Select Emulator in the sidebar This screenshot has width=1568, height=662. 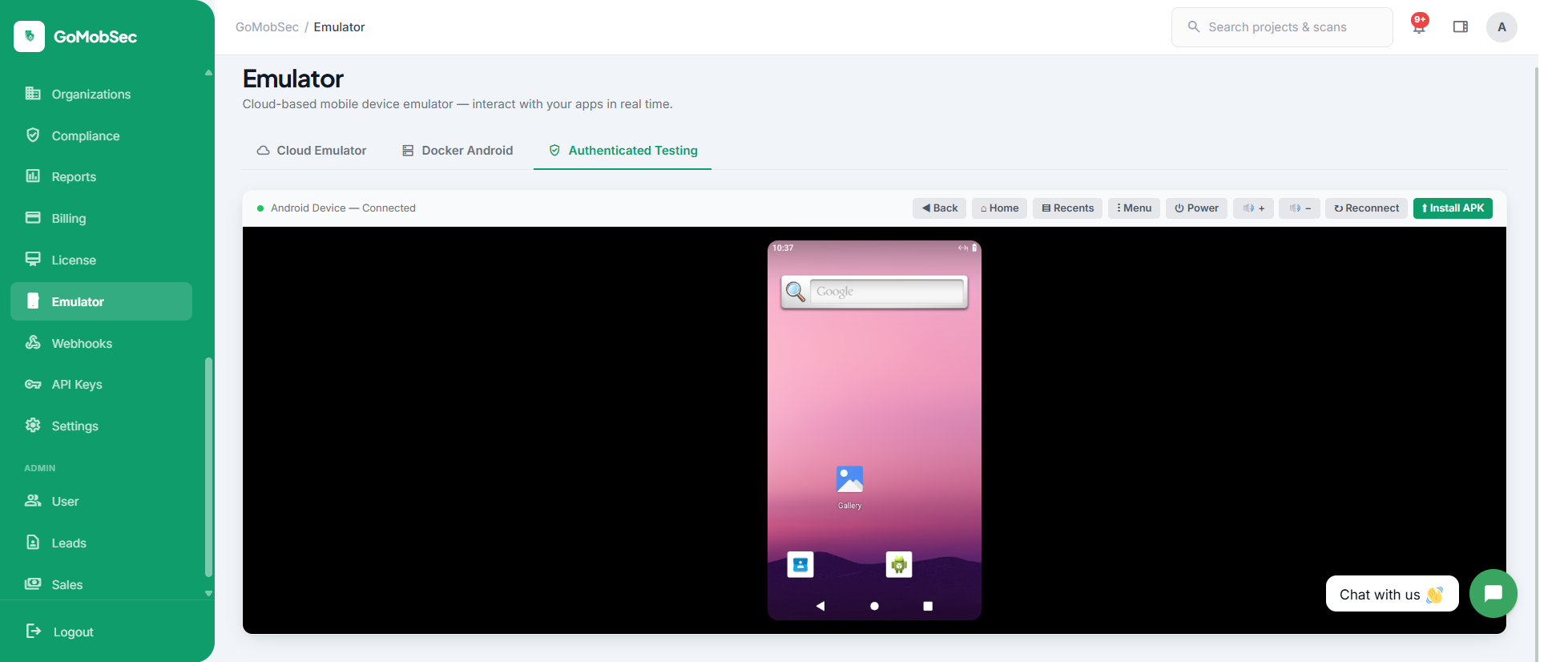click(101, 301)
